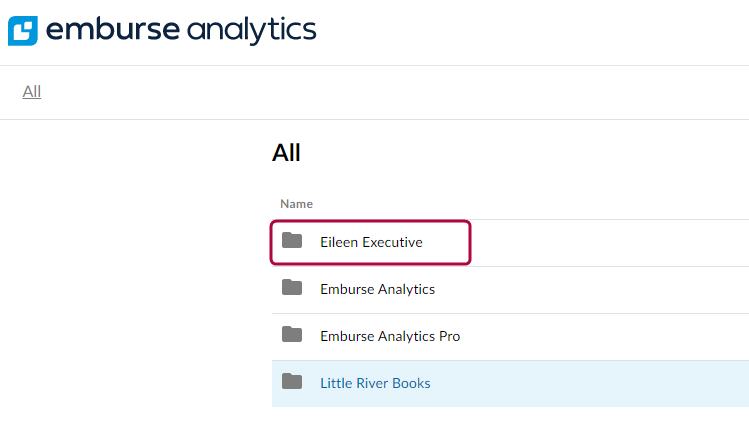This screenshot has width=749, height=436.
Task: Sort the list by the Name column header
Action: 296,204
